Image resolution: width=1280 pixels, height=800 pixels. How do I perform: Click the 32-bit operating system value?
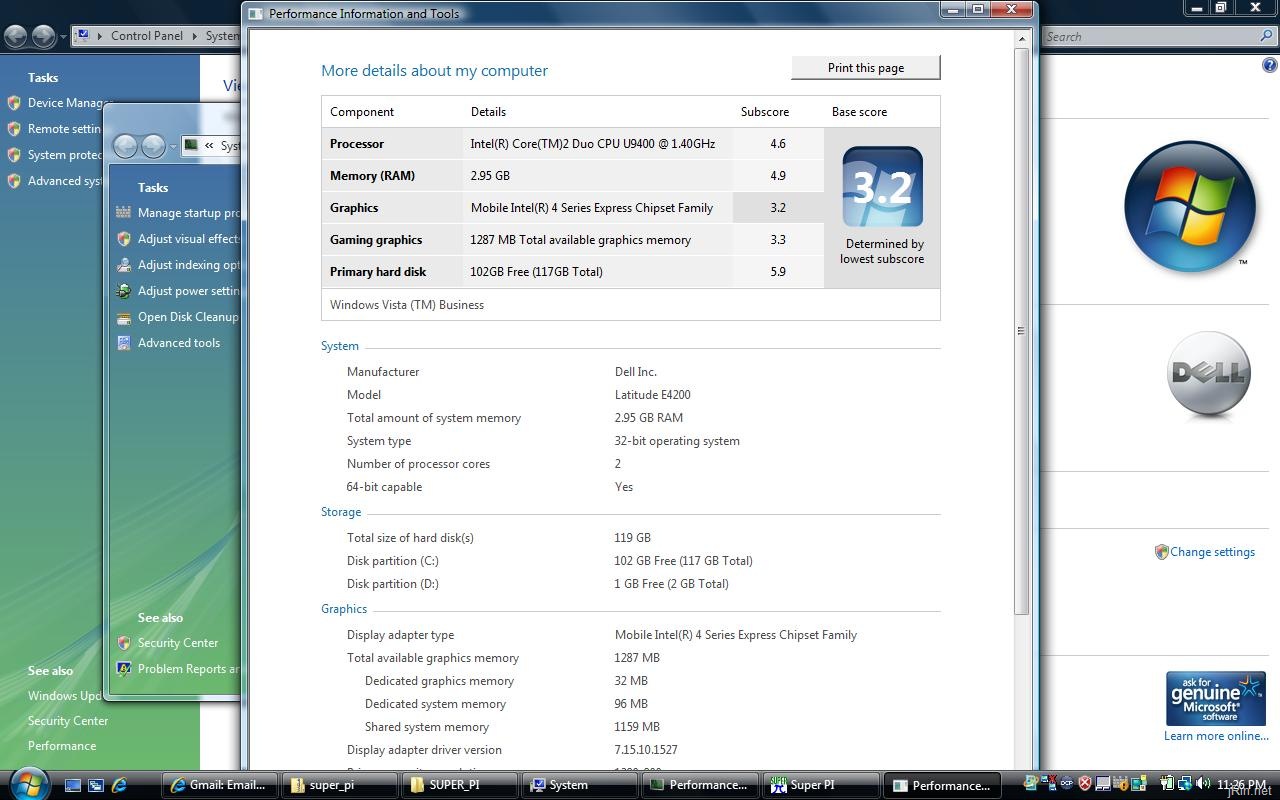677,441
